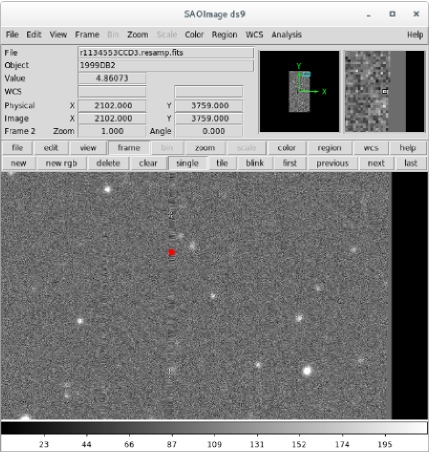This screenshot has width=429, height=452.
Task: Click the large bright star near the right edge
Action: pyautogui.click(x=307, y=370)
